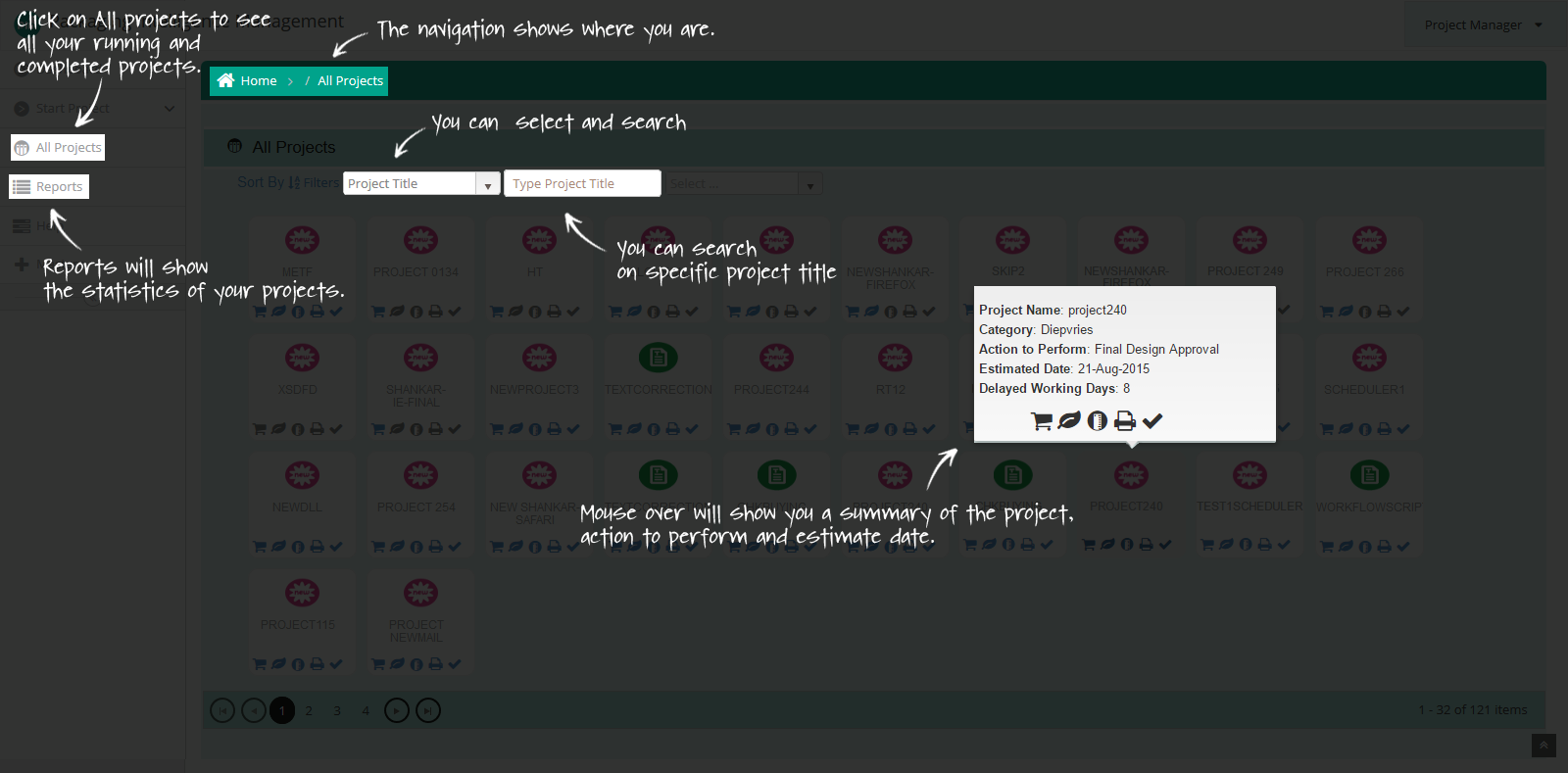Click the Type Project Title search field
Image resolution: width=1568 pixels, height=773 pixels.
pos(582,183)
